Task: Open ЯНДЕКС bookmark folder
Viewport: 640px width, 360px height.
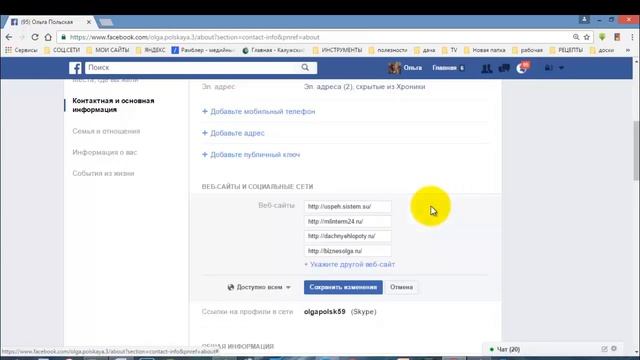Action: (x=151, y=50)
